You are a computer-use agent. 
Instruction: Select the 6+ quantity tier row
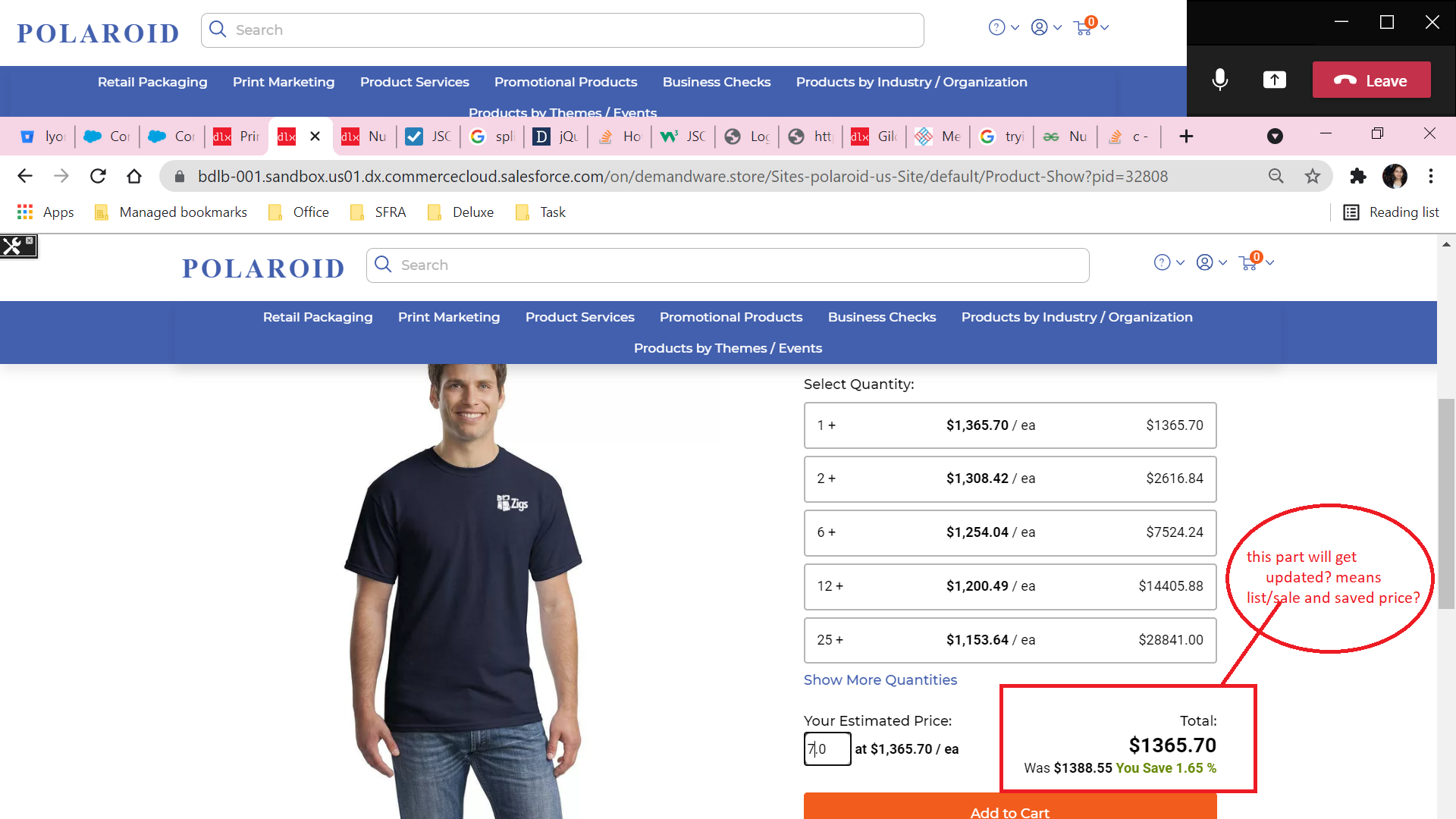click(1009, 532)
